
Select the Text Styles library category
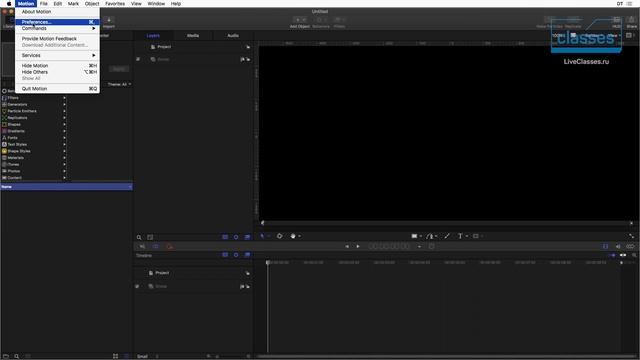[33, 144]
